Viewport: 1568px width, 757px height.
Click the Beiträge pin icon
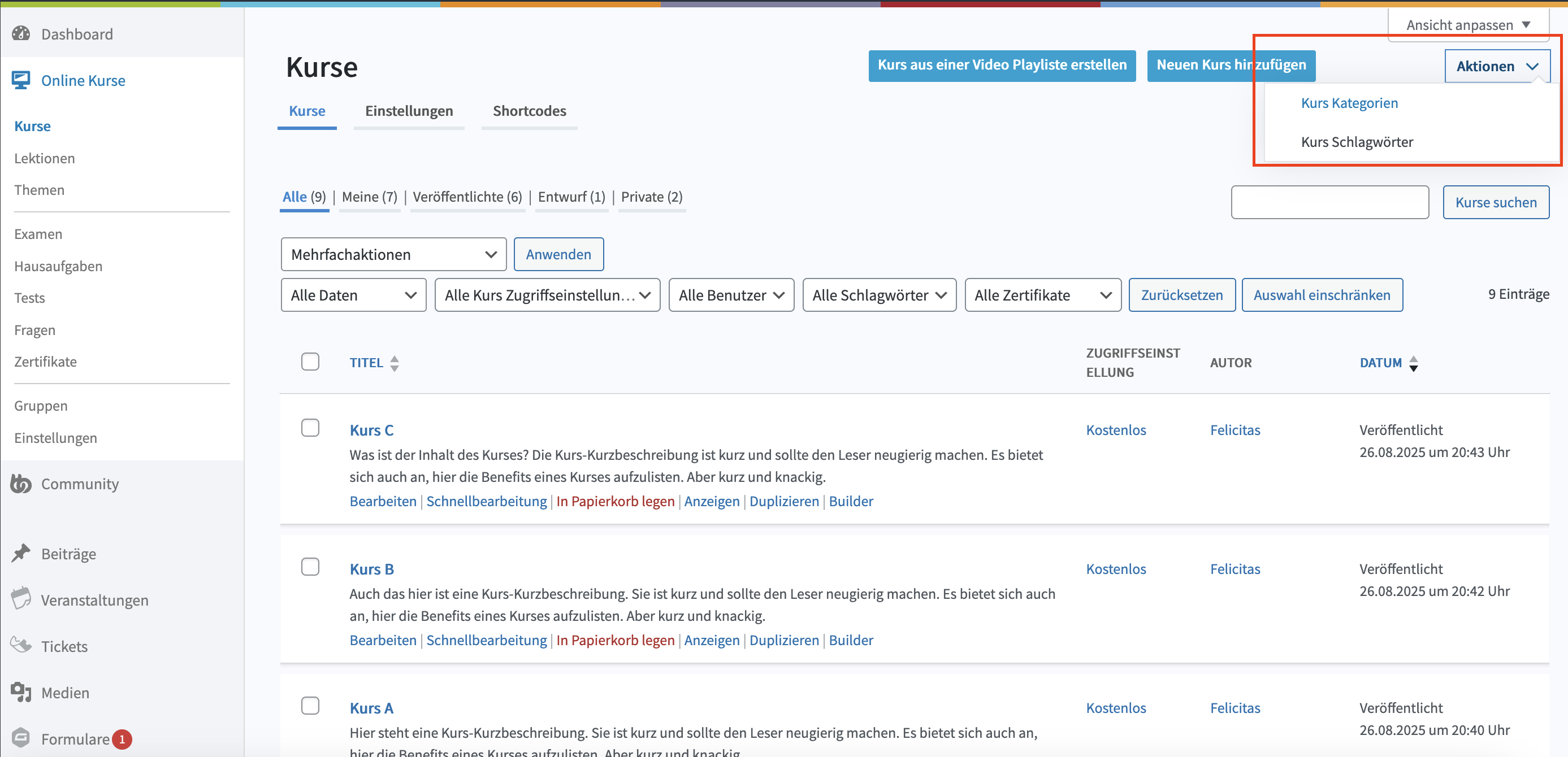pos(21,553)
